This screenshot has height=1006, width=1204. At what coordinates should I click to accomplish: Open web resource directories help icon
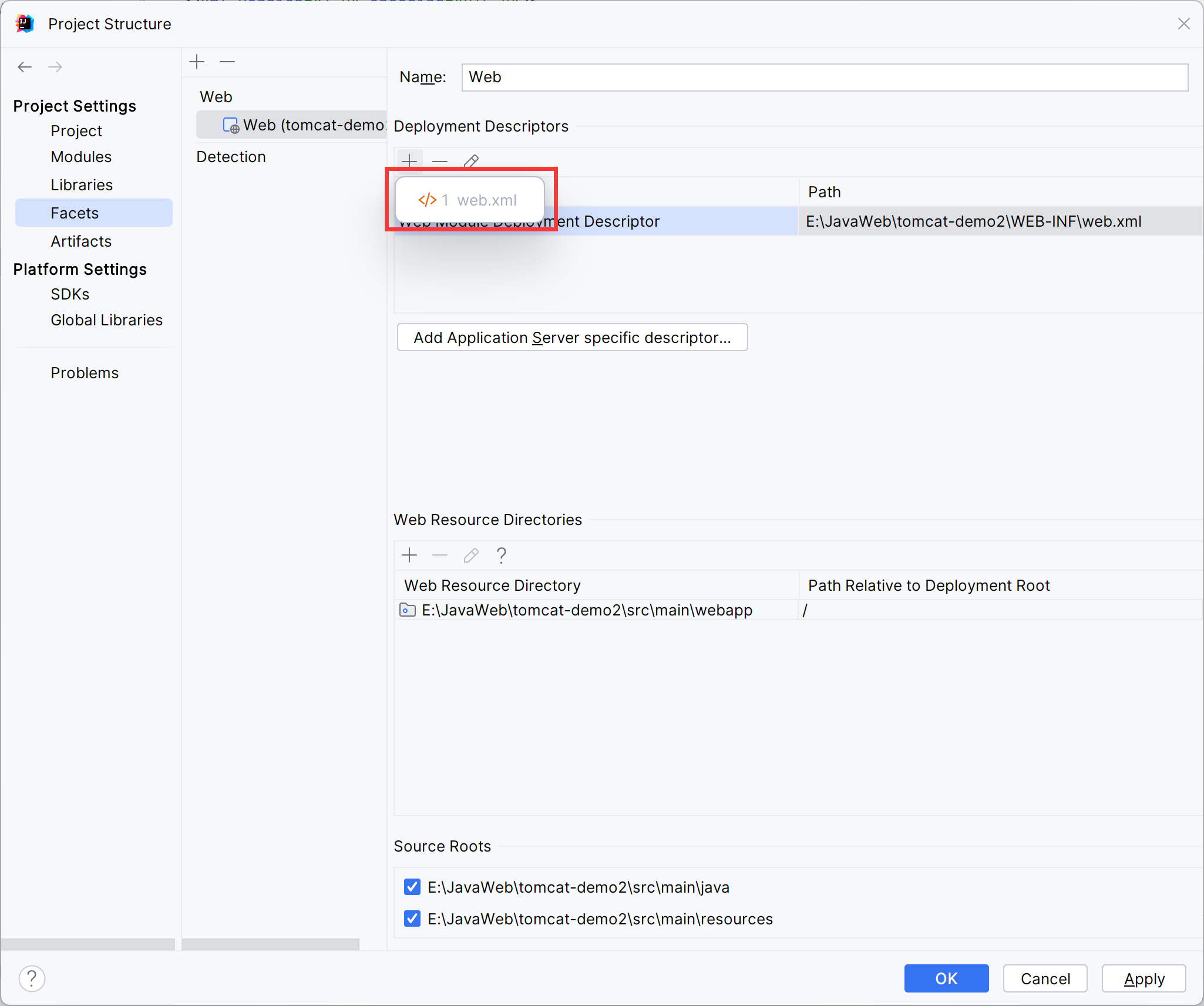click(x=501, y=555)
